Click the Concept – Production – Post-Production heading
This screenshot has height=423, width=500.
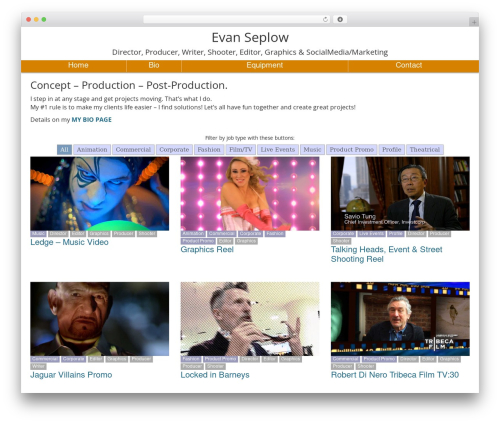point(129,85)
